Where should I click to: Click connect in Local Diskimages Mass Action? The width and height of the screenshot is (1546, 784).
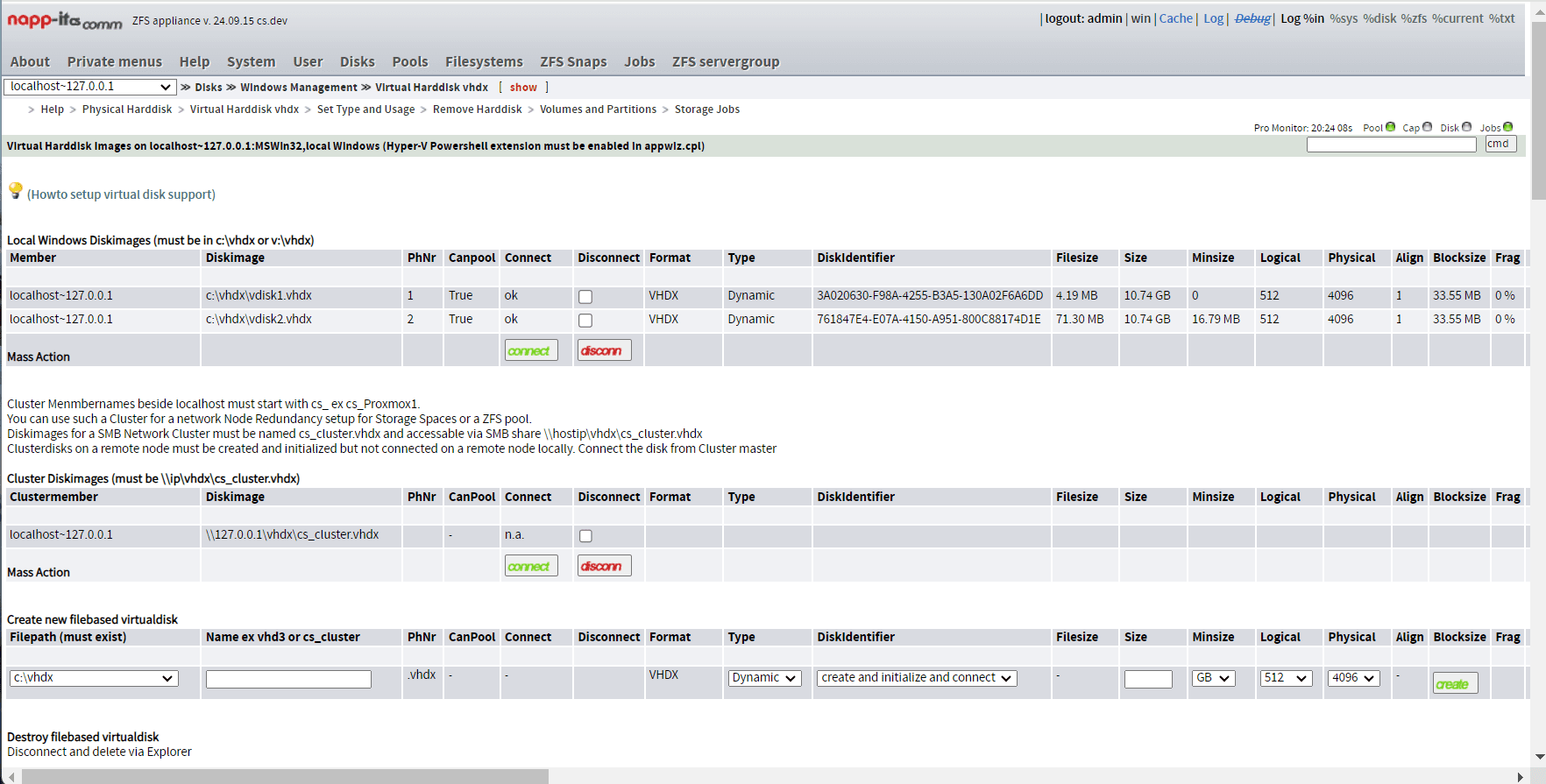pyautogui.click(x=531, y=350)
